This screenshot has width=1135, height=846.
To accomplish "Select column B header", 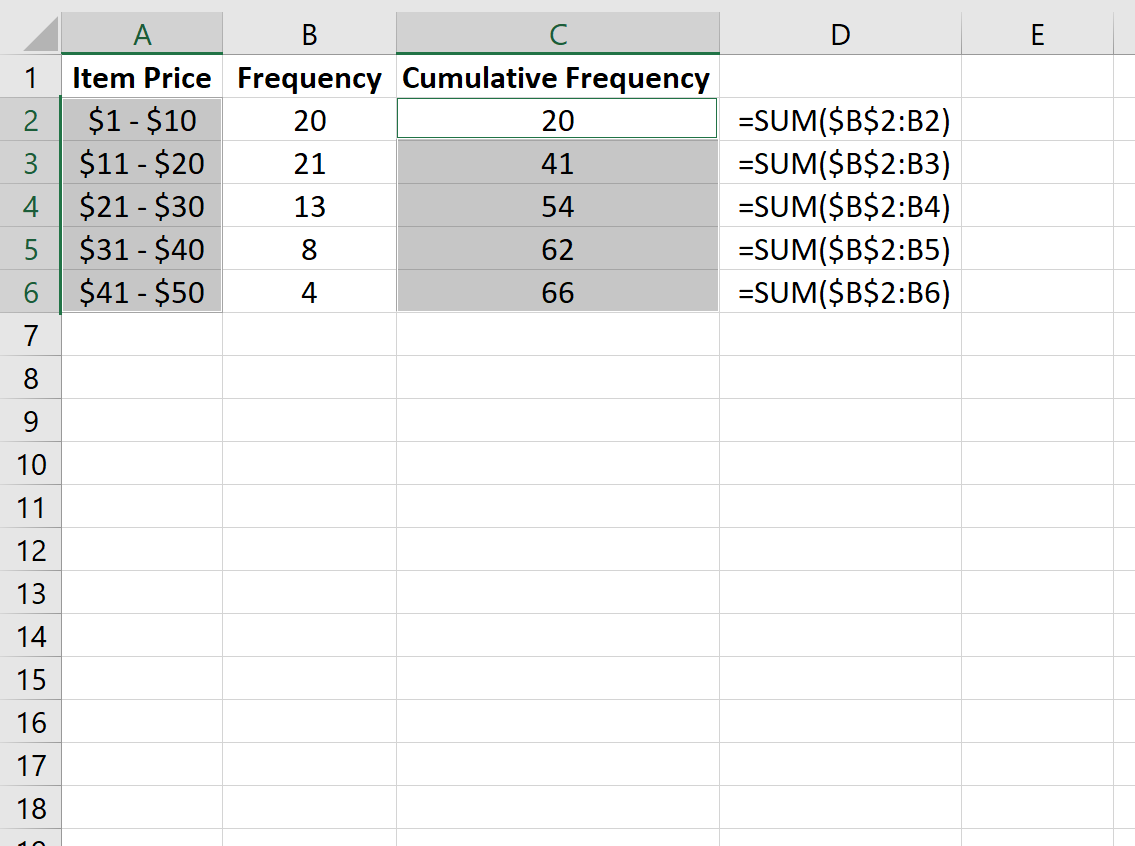I will (309, 35).
